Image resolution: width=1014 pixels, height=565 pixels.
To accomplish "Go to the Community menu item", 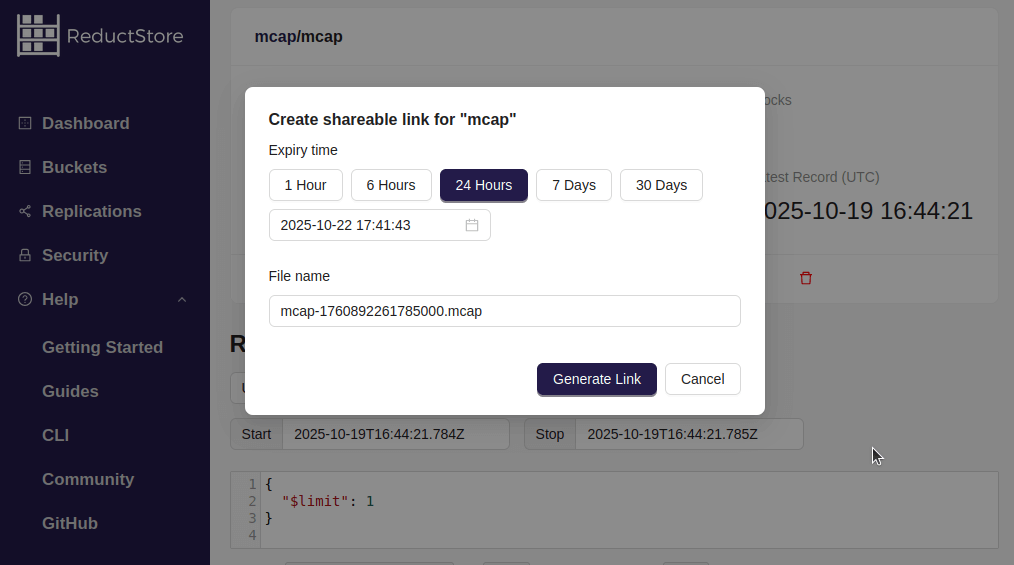I will 88,479.
